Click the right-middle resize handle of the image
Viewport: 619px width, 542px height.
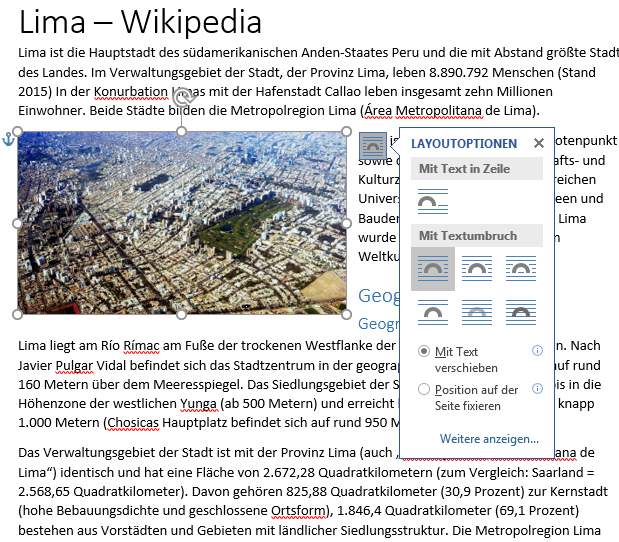click(346, 223)
